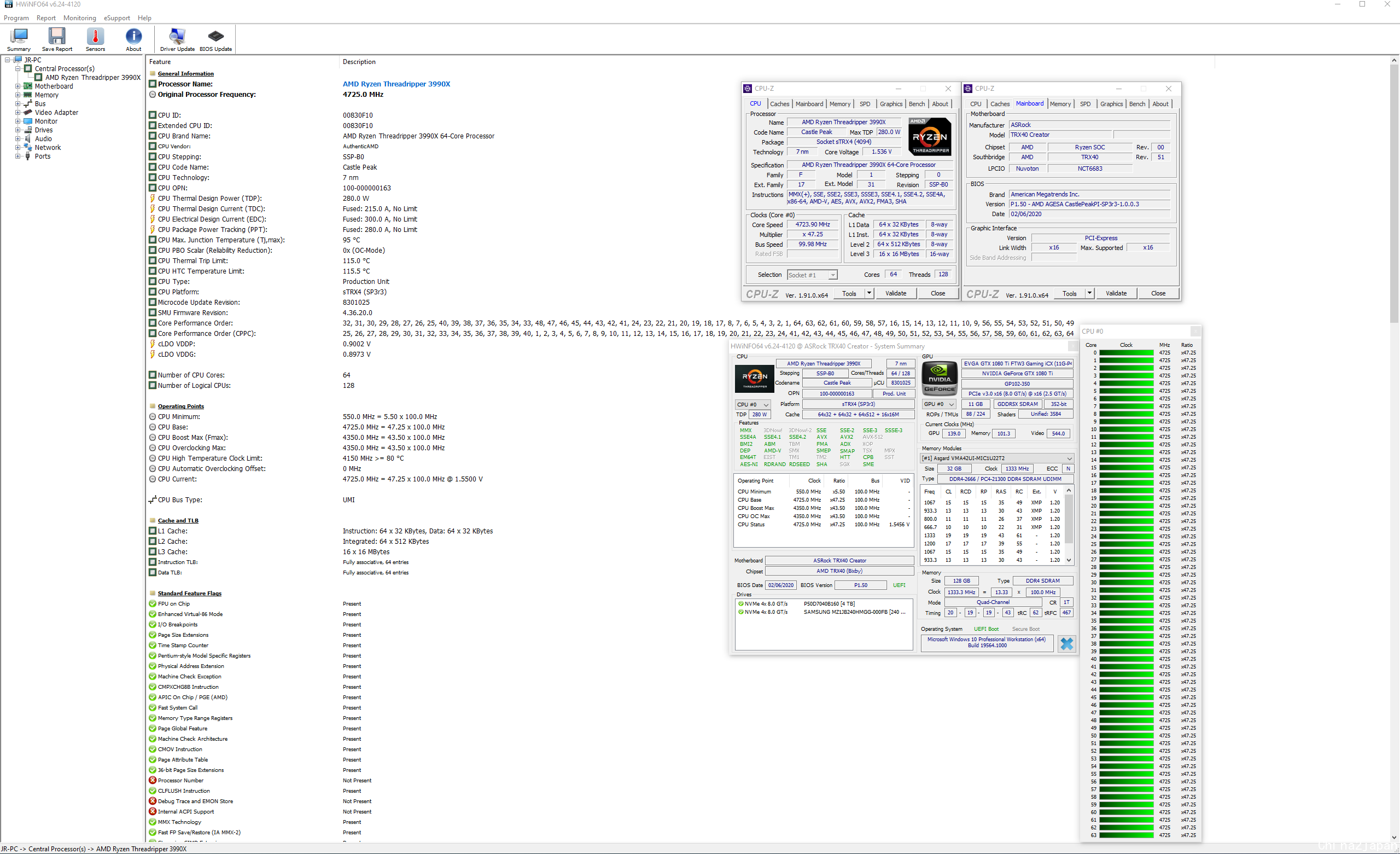Switch to SPD tab in first CPU-Z window

pos(865,104)
